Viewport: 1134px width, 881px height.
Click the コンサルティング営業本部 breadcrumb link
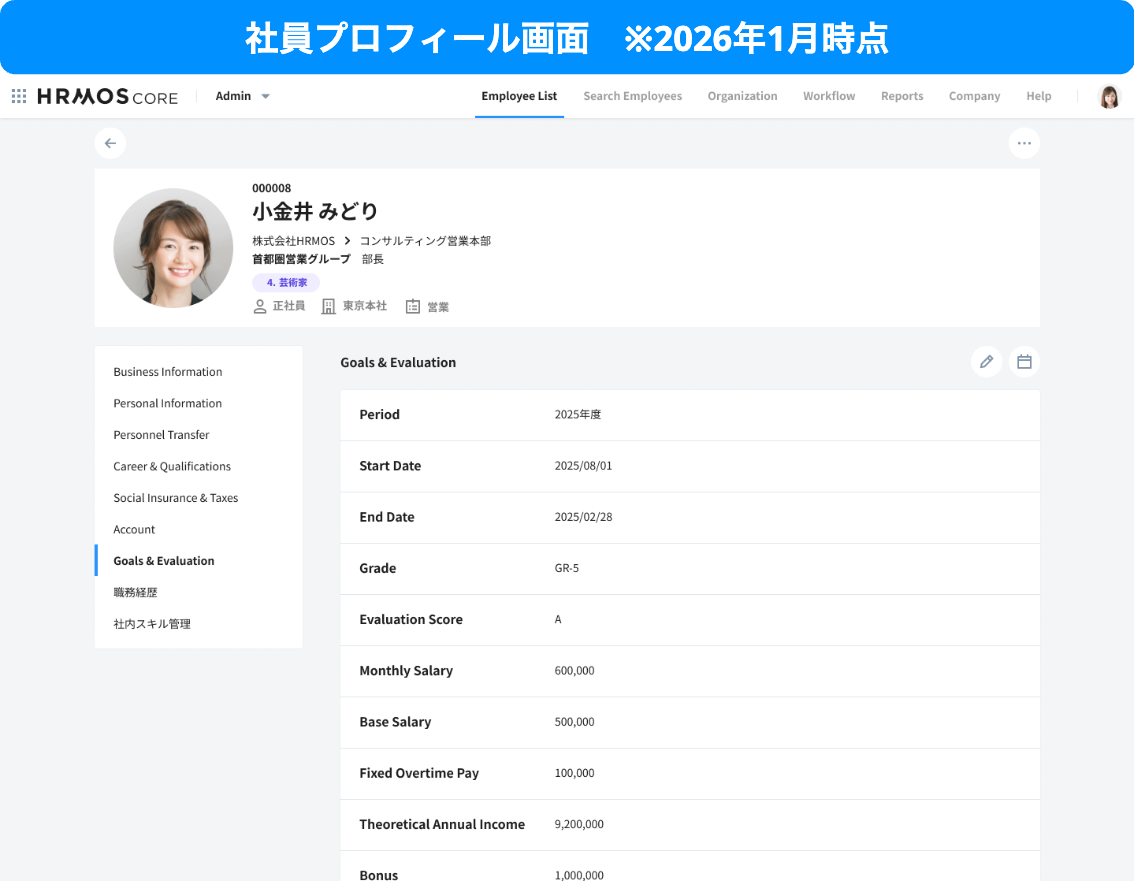point(425,241)
